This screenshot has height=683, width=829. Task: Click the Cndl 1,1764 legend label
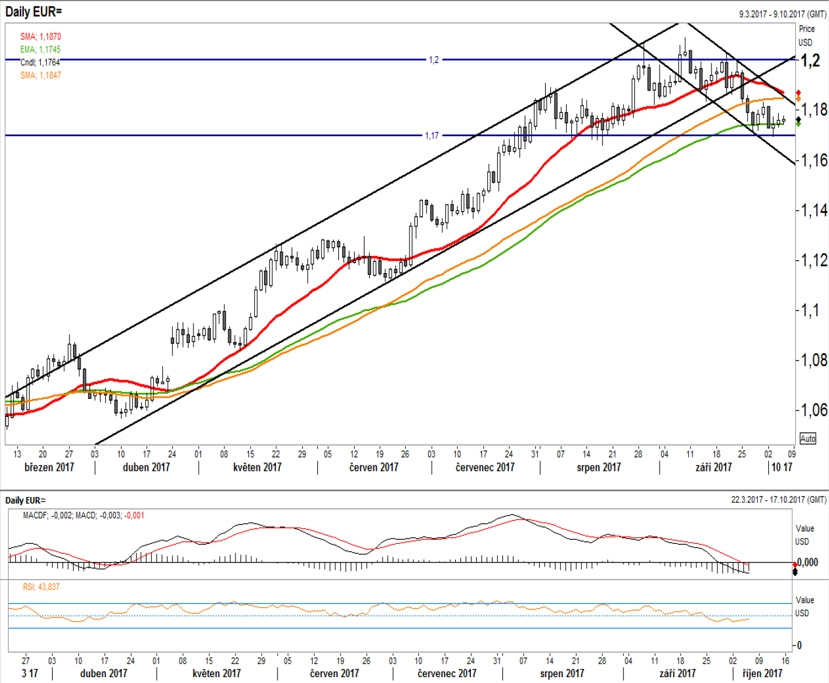(40, 62)
